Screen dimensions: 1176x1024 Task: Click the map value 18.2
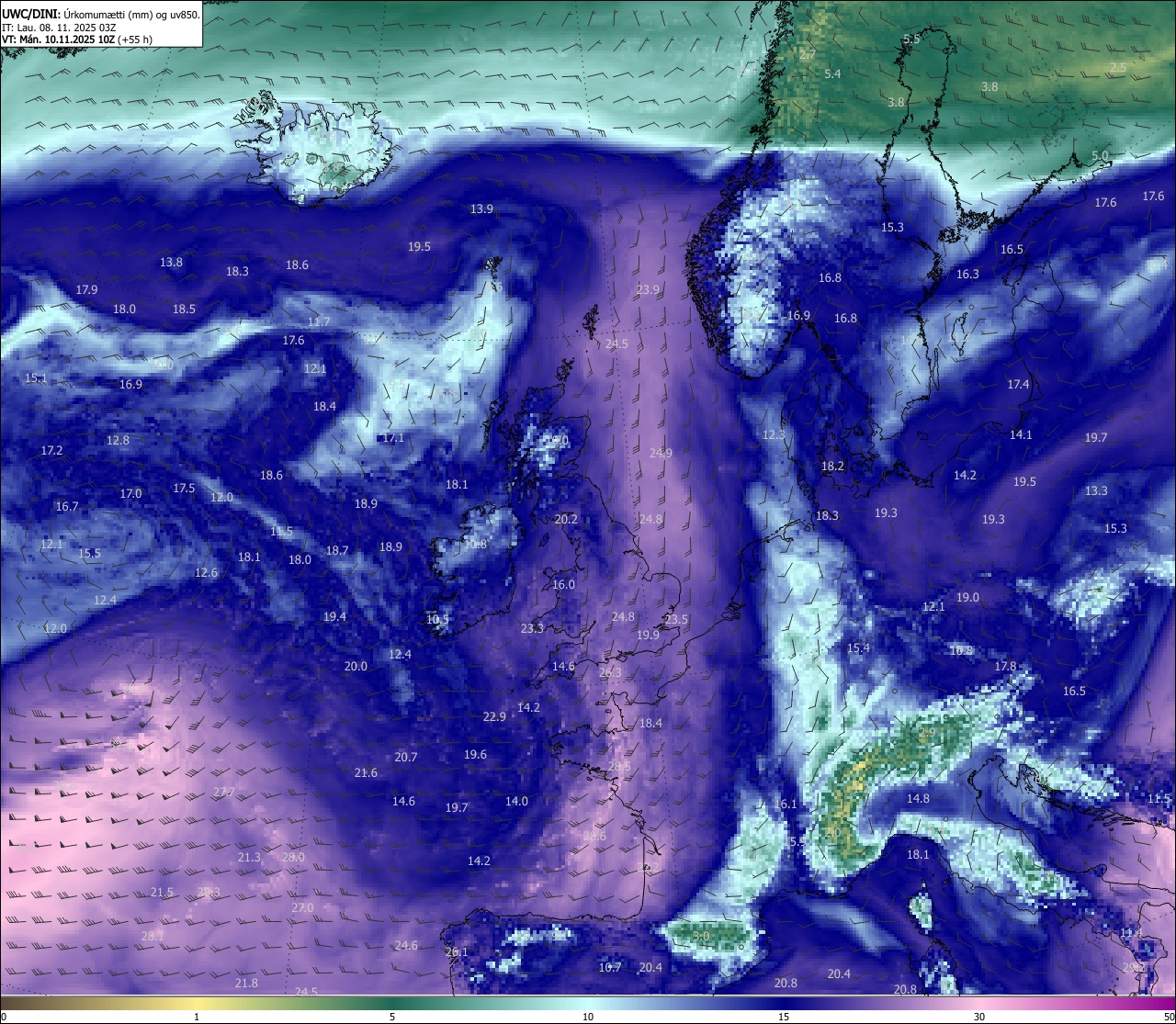click(832, 466)
